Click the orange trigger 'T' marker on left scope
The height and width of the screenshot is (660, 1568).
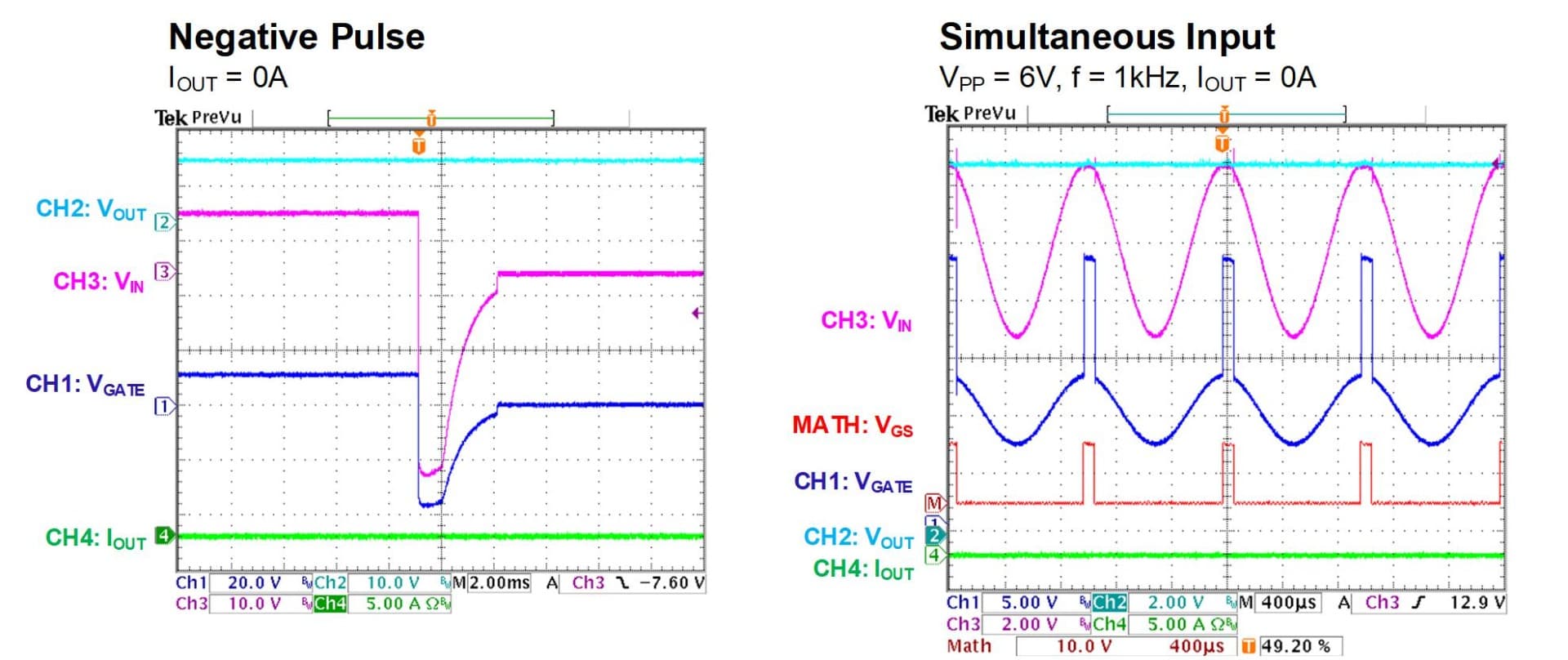[x=419, y=145]
